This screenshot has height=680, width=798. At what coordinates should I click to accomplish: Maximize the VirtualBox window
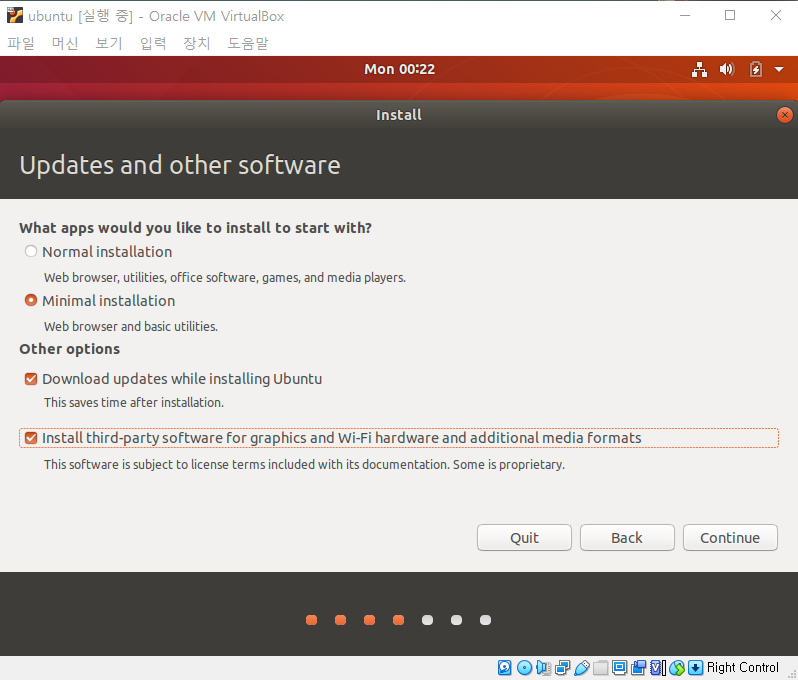[730, 15]
